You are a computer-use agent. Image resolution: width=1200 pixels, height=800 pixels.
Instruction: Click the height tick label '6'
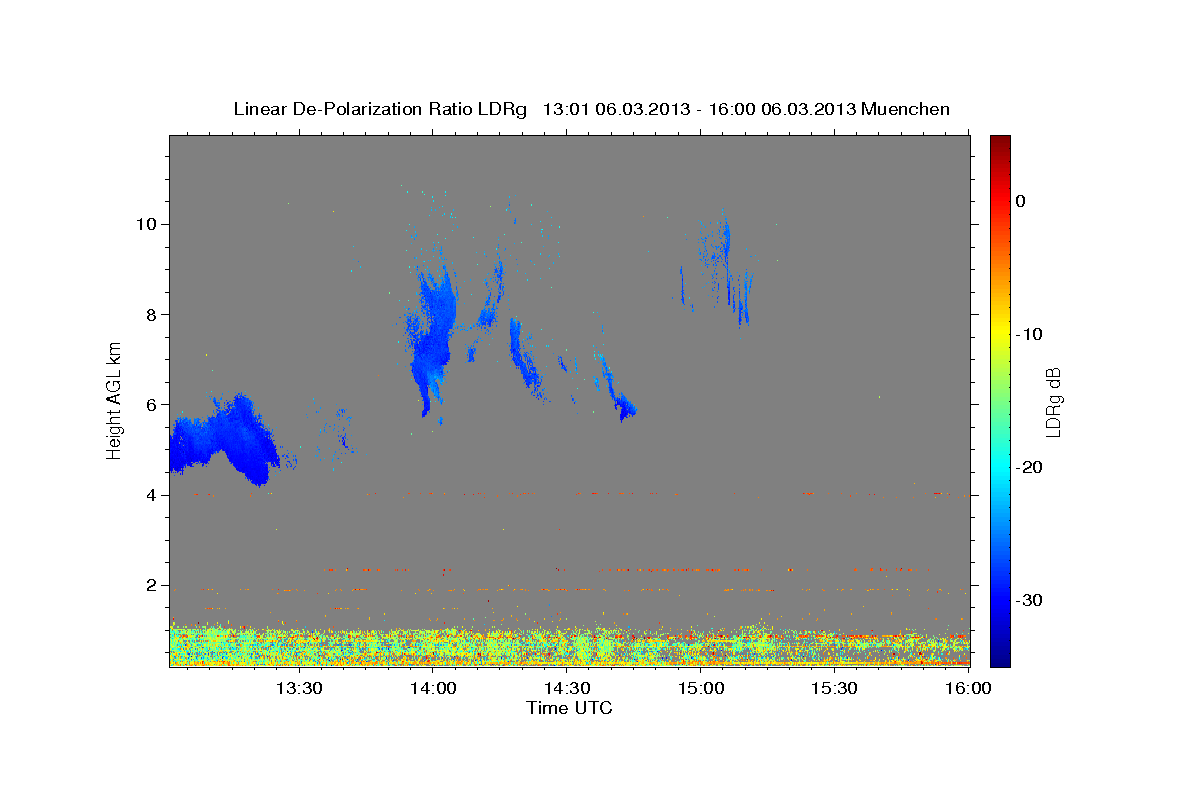tap(154, 404)
